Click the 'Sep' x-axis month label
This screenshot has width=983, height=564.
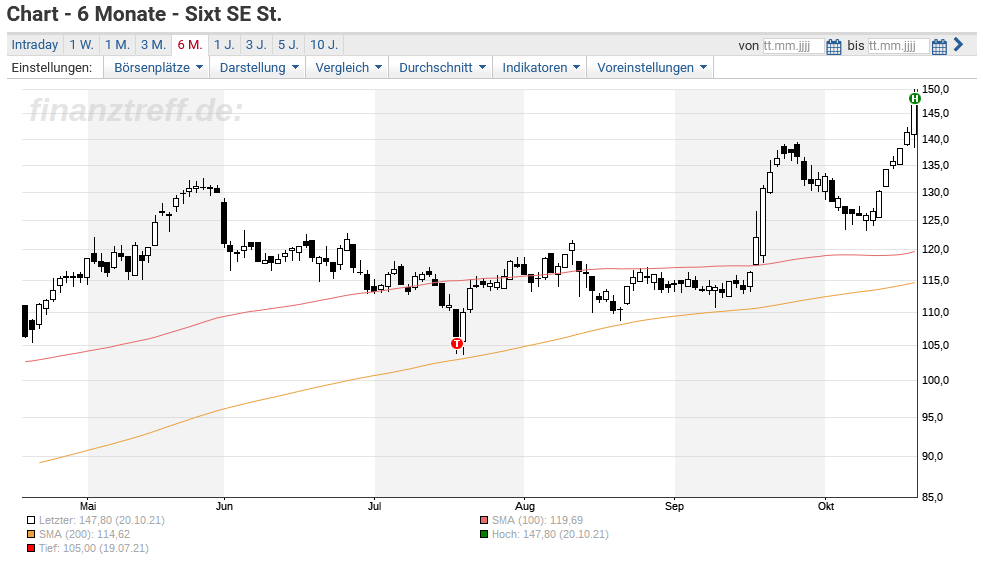pyautogui.click(x=675, y=506)
